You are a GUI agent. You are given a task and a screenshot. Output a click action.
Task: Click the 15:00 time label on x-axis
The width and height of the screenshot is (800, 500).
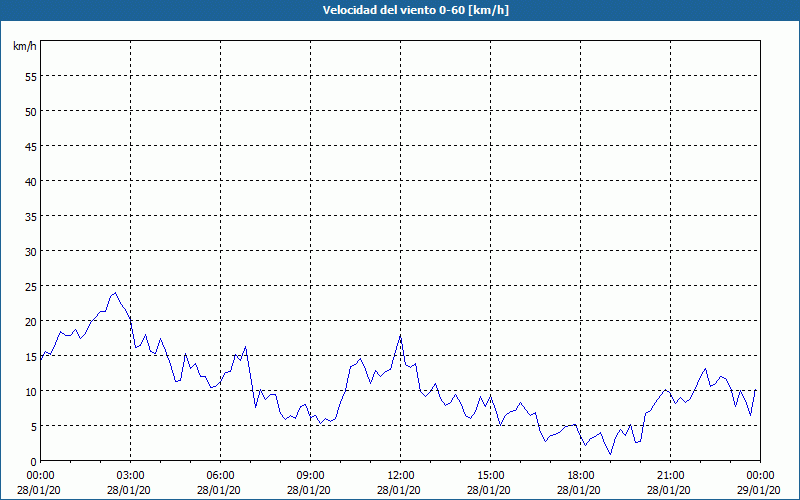pos(490,476)
